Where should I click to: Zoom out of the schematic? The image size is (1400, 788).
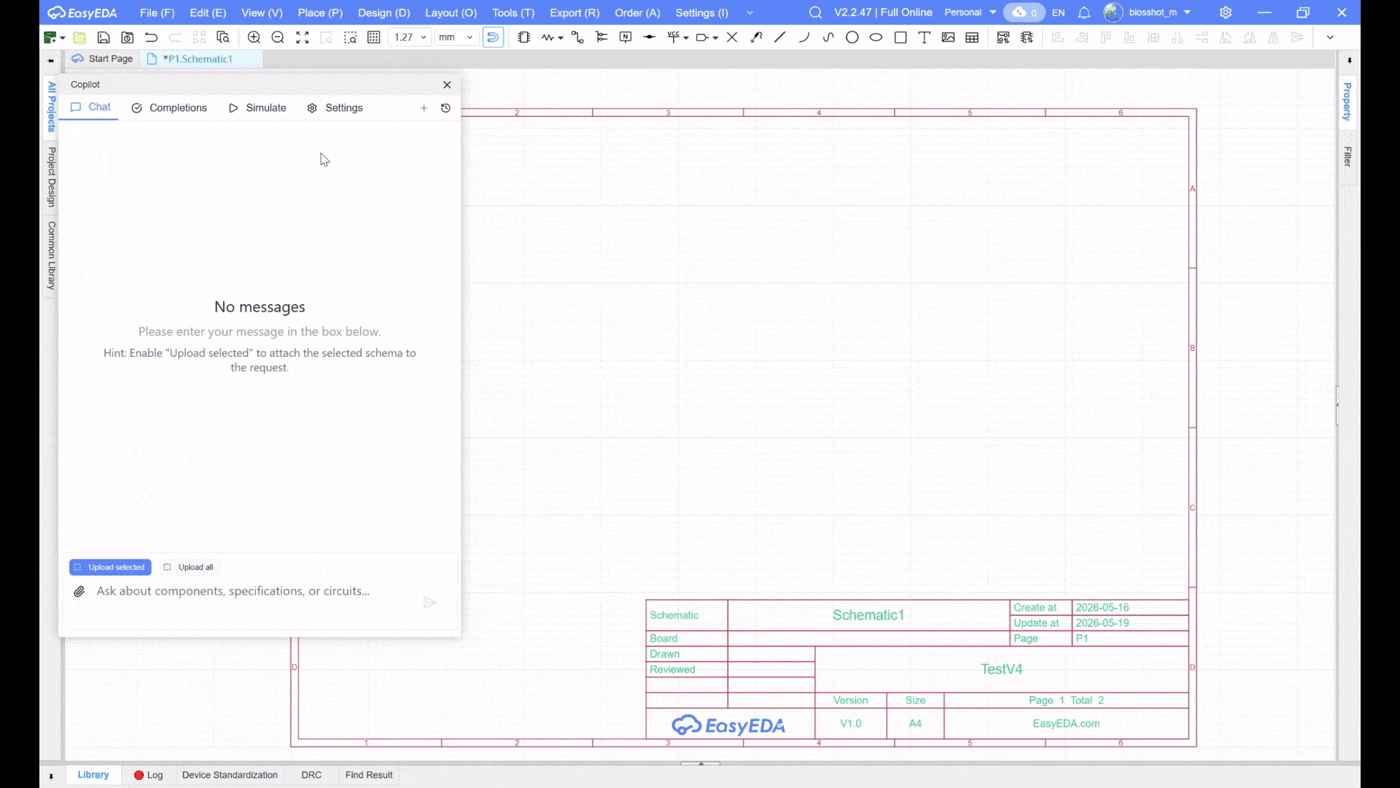278,37
